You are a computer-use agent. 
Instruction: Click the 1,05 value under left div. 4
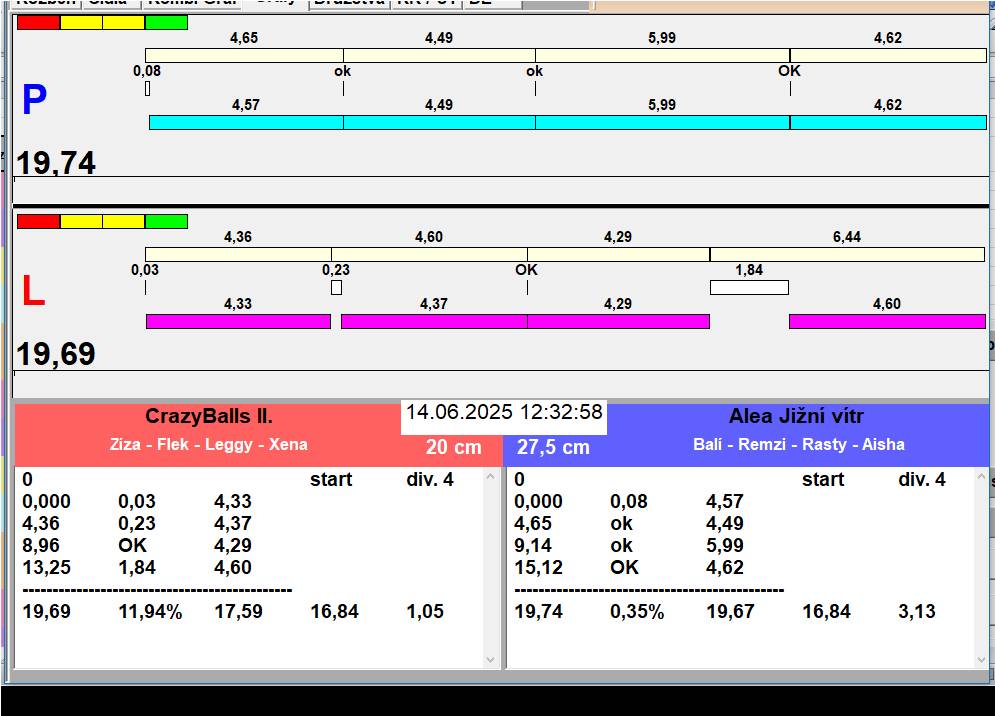coord(425,611)
